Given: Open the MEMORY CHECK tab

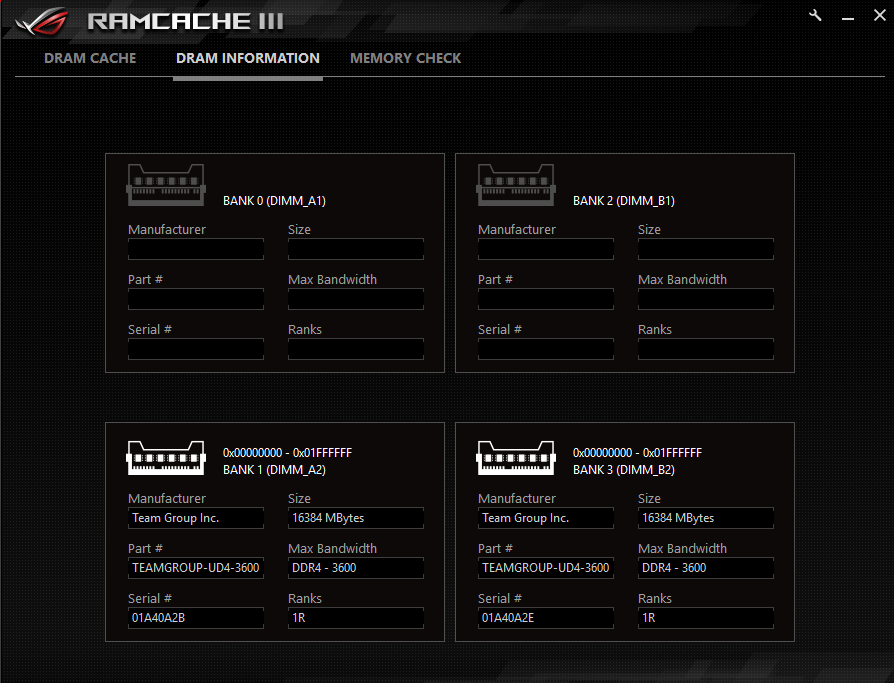Looking at the screenshot, I should (x=405, y=58).
